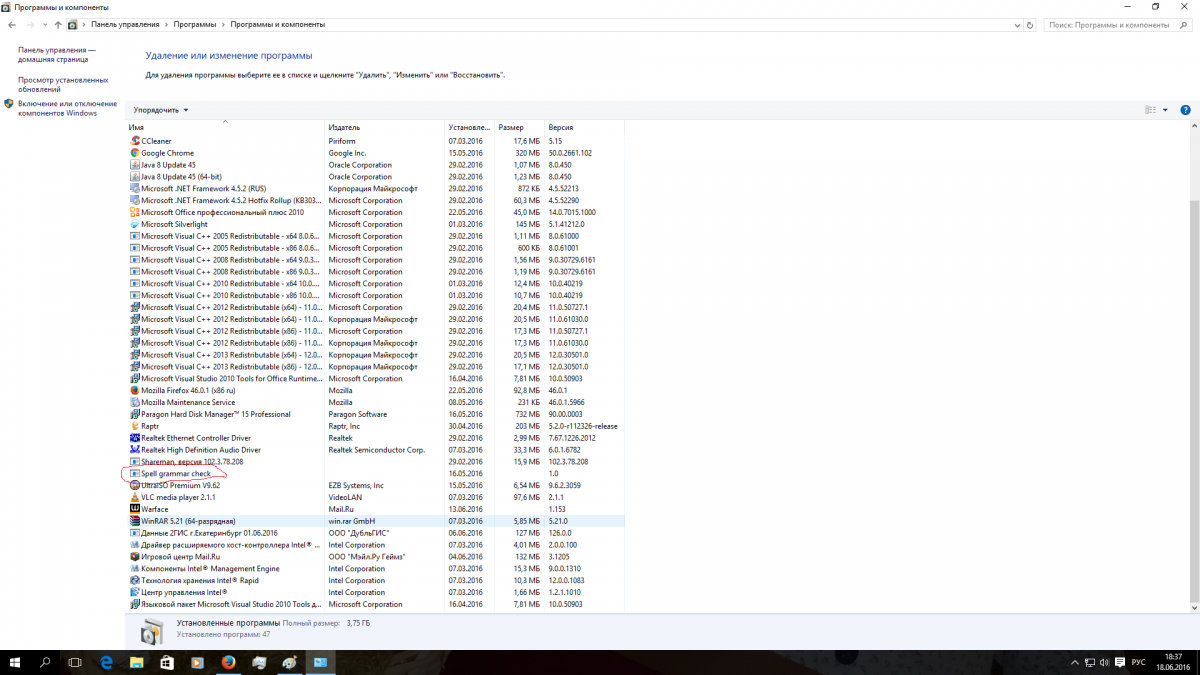The image size is (1200, 675).
Task: Open File Explorer from the taskbar
Action: pos(137,663)
